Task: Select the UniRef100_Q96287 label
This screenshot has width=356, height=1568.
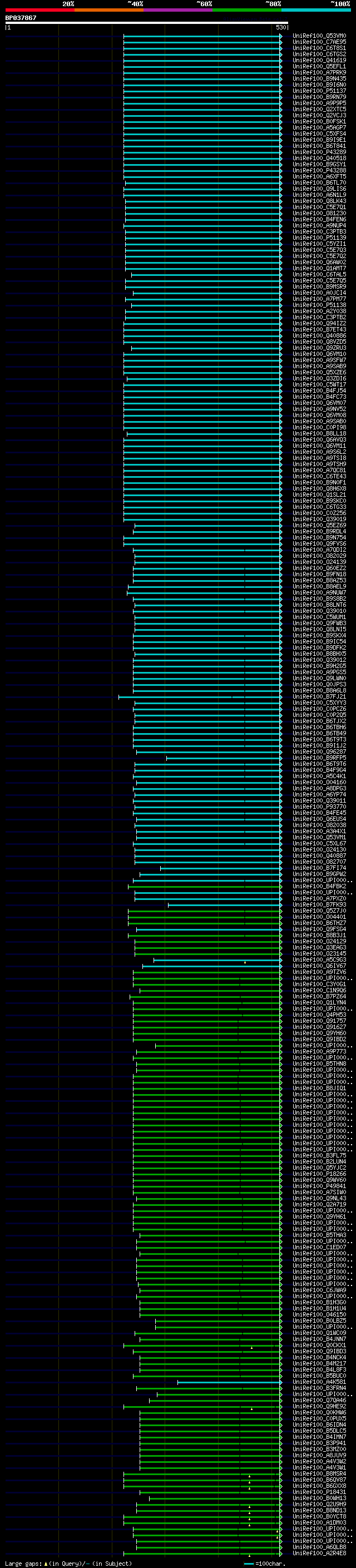Action: pyautogui.click(x=319, y=752)
